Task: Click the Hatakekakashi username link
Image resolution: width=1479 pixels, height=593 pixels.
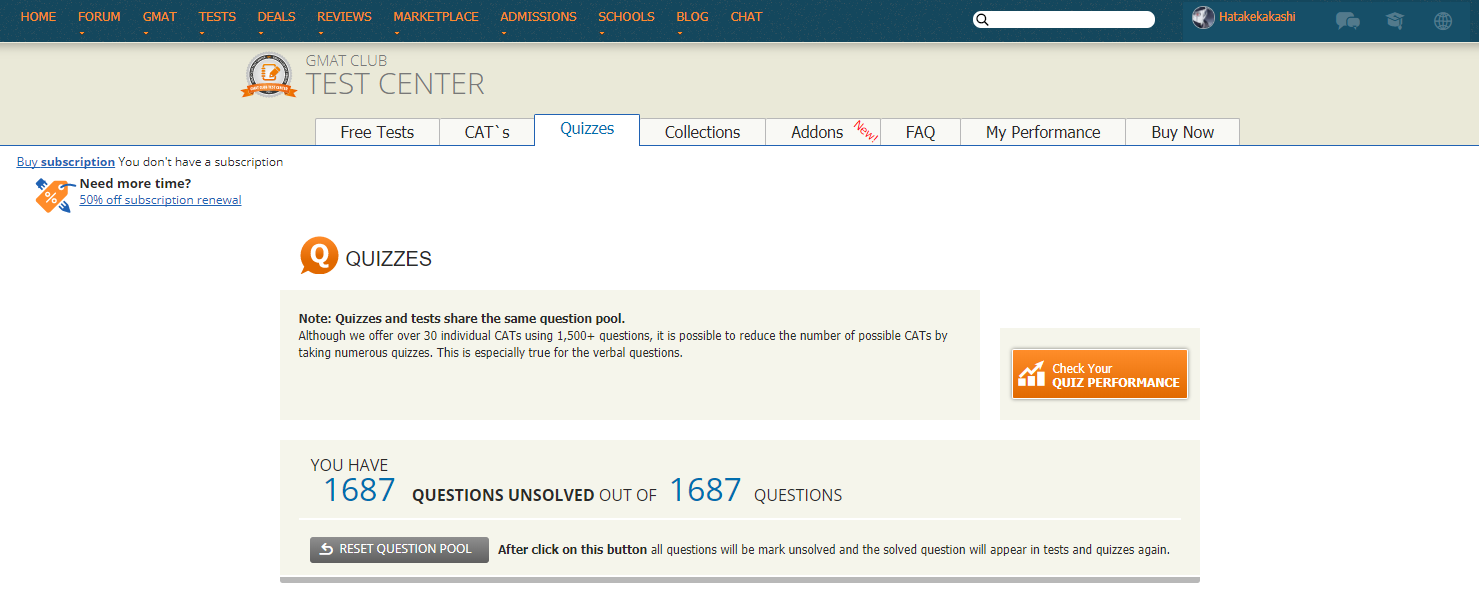Action: (1257, 17)
